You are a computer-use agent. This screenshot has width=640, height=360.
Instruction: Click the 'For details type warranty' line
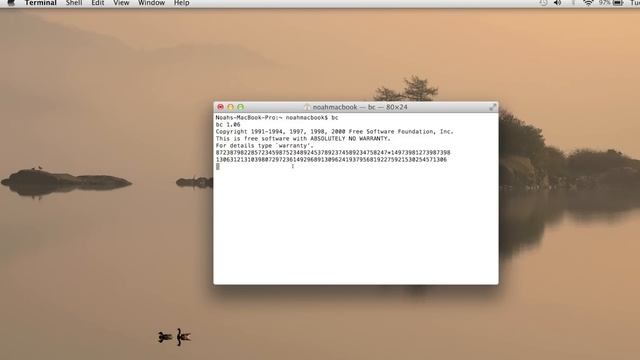[264, 145]
